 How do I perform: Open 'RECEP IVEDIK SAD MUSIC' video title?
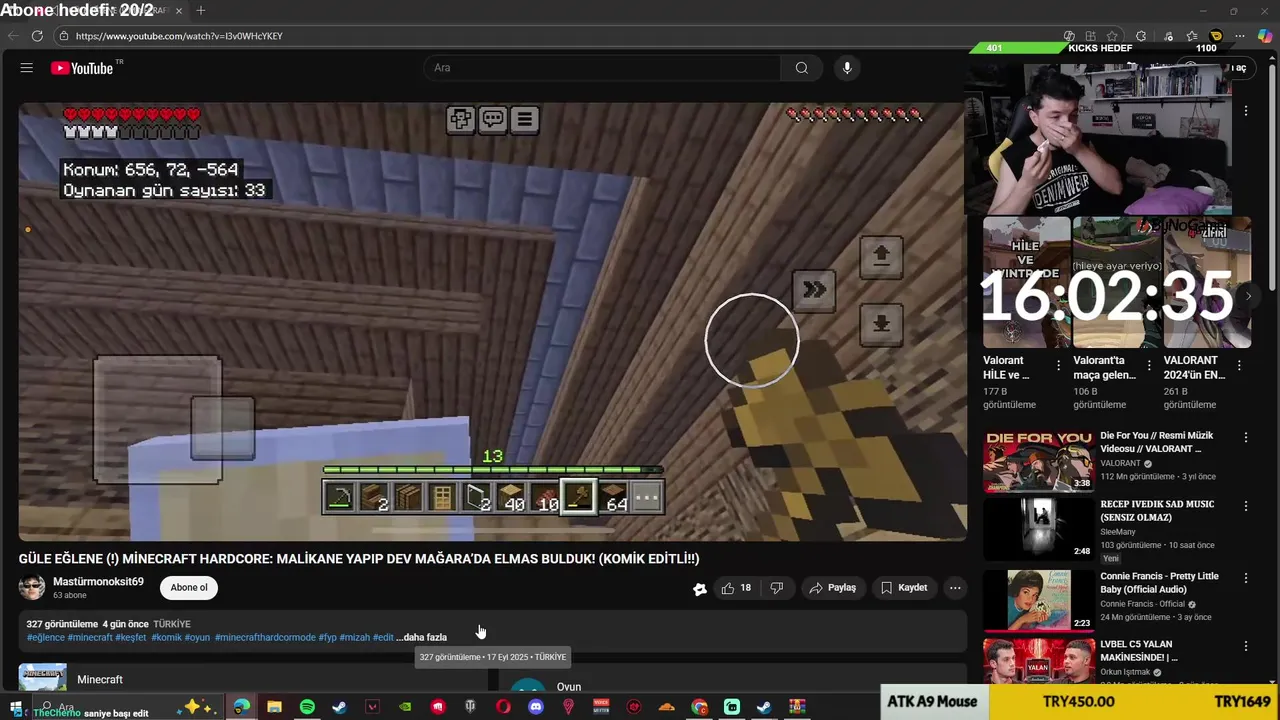[x=1157, y=511]
